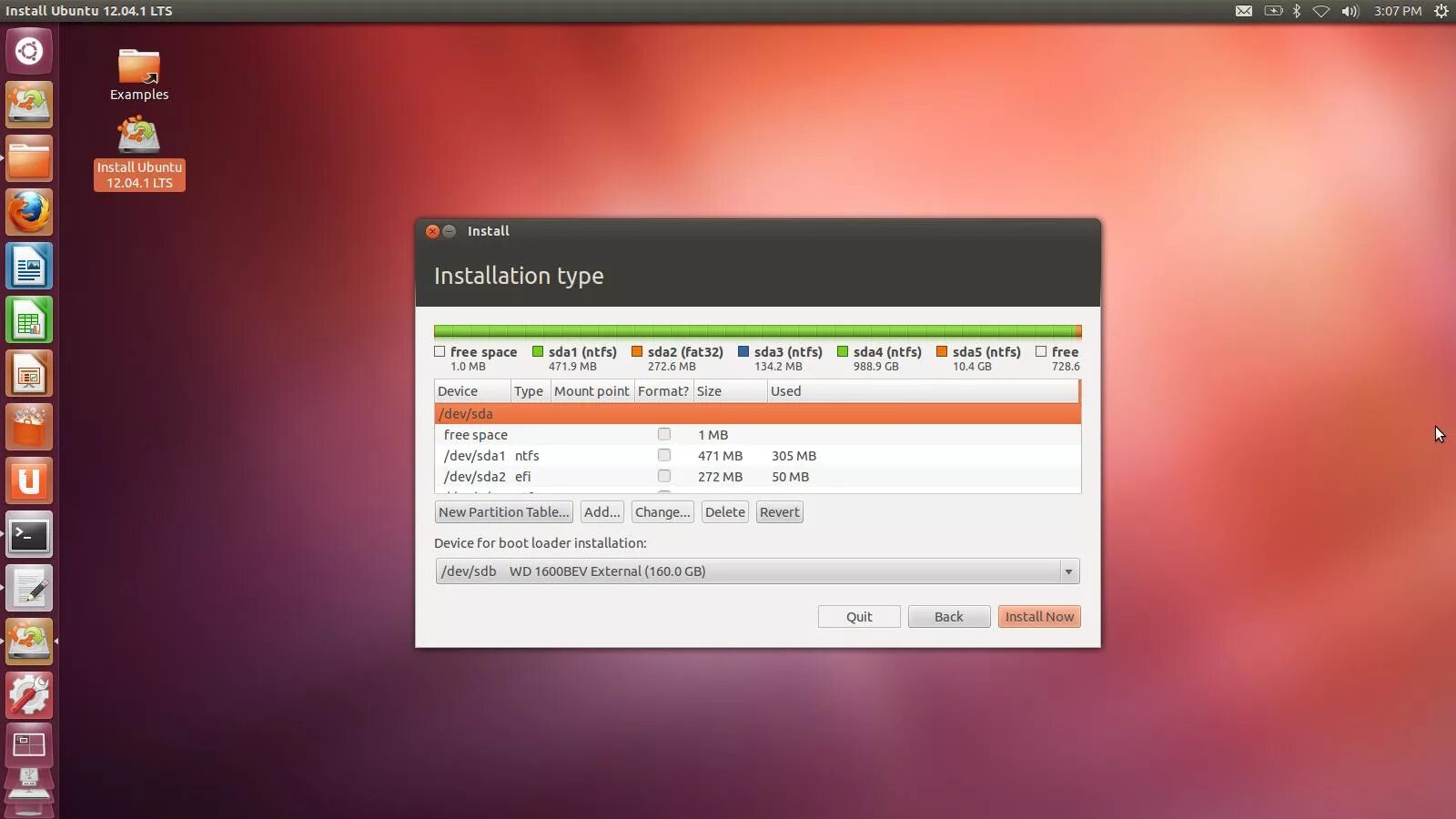Toggle Format checkbox for /dev/sda1
The height and width of the screenshot is (819, 1456).
[664, 455]
